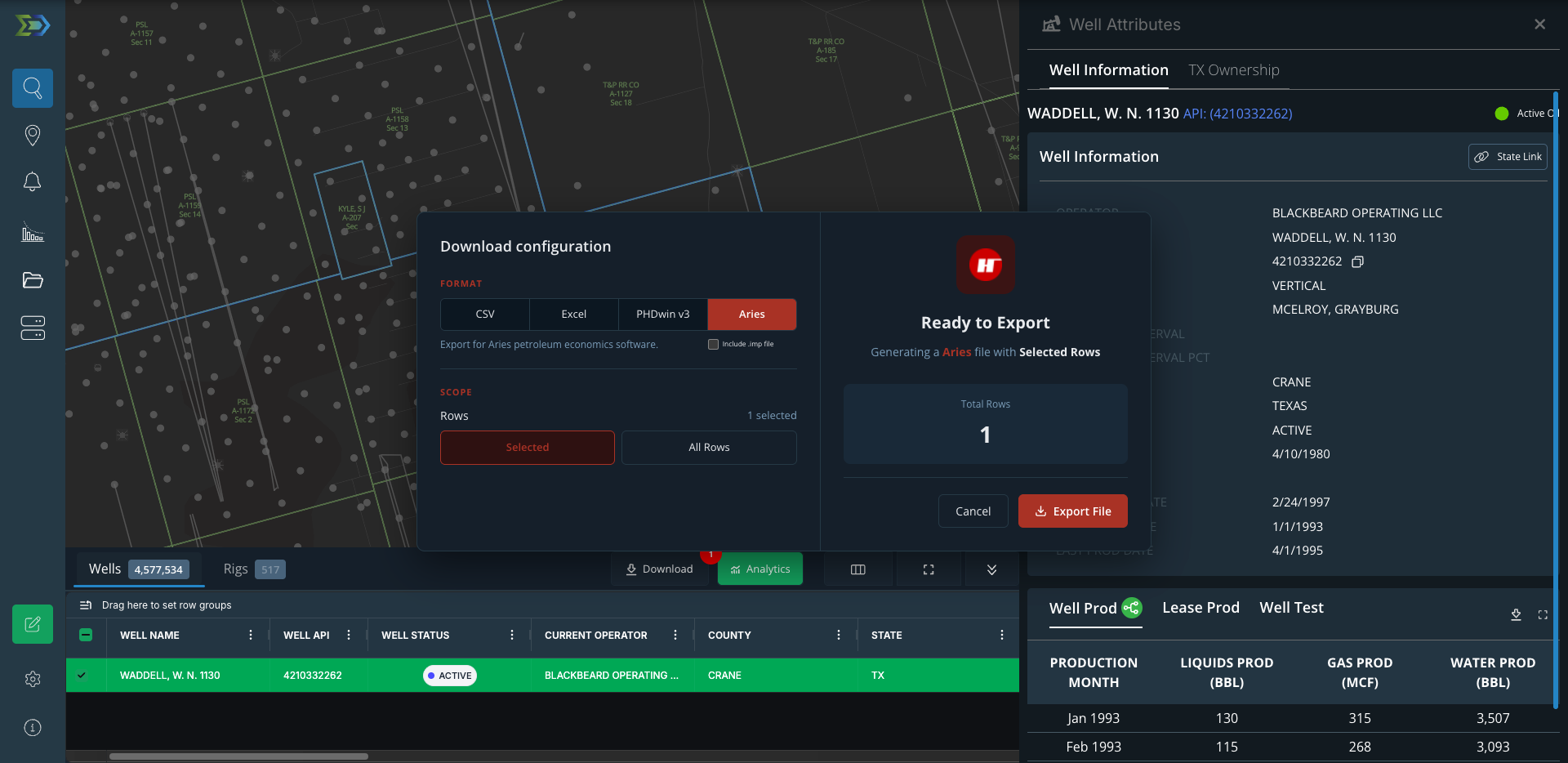Click Feb 1993 production row
This screenshot has height=763, width=1568.
[1293, 747]
